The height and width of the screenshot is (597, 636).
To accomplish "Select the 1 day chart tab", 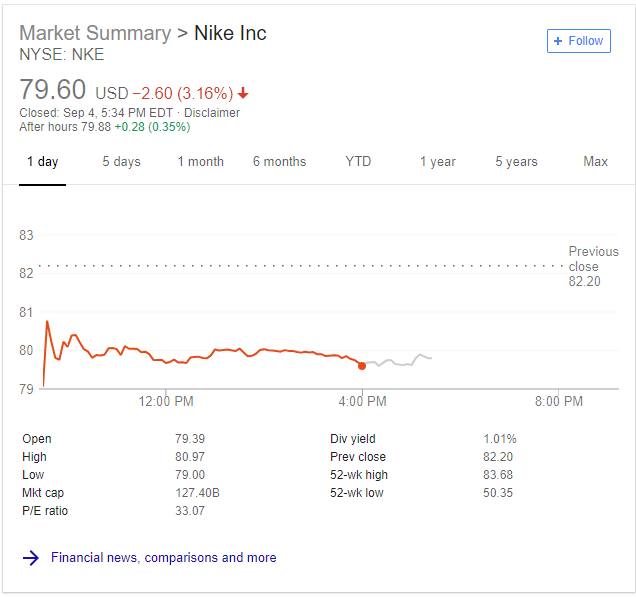I will [x=43, y=162].
